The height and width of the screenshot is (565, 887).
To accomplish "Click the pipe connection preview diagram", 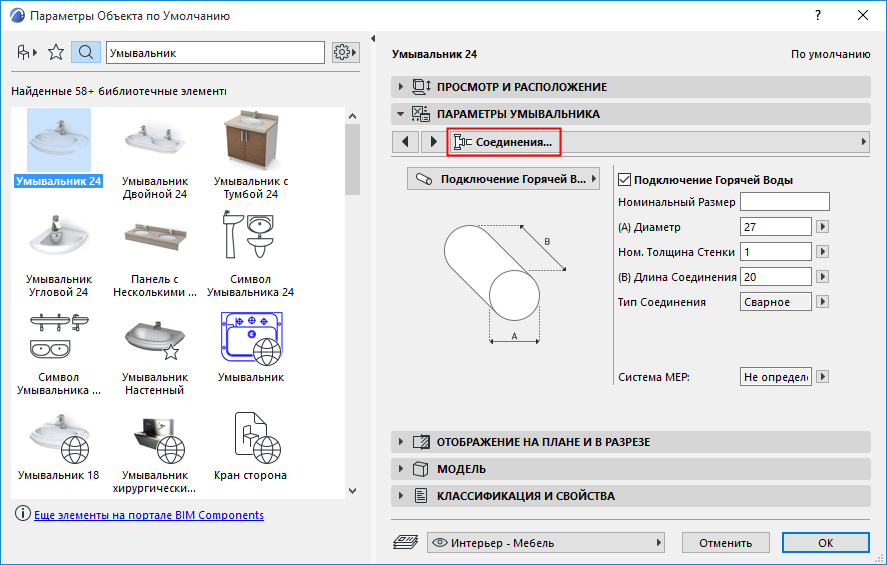I will 505,283.
